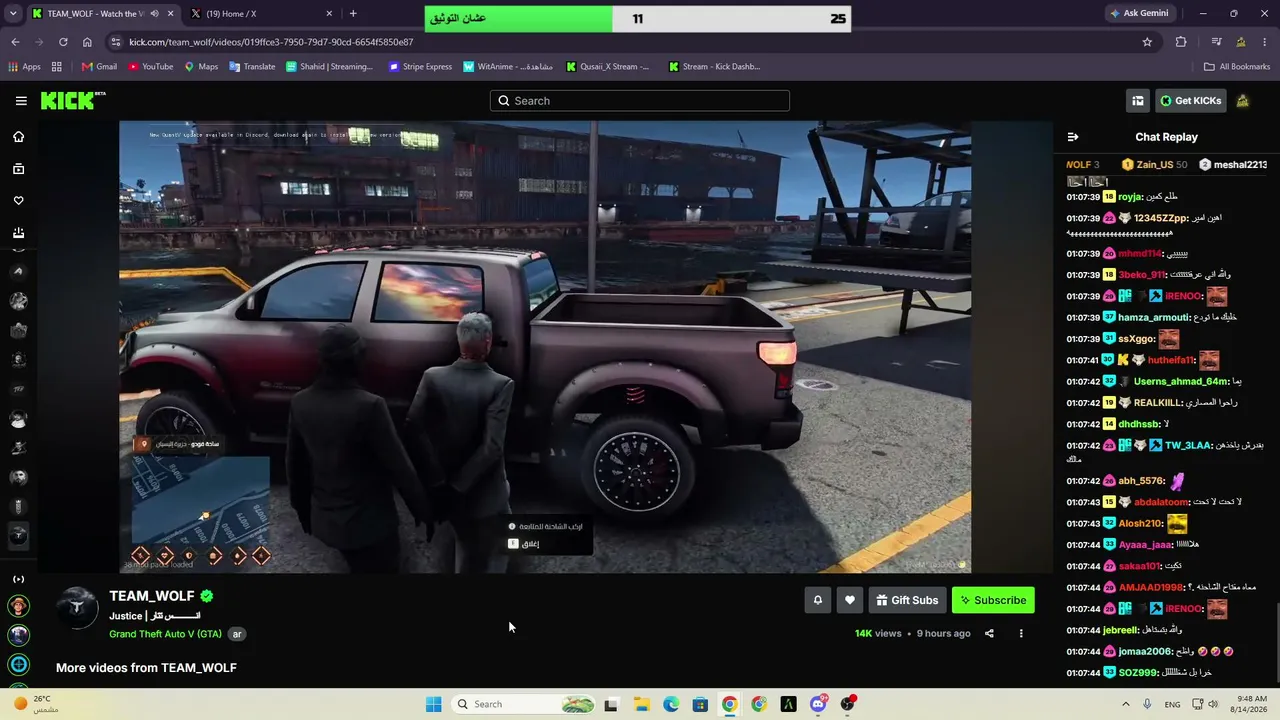Open a new browser tab
Image resolution: width=1280 pixels, height=720 pixels.
pos(353,14)
